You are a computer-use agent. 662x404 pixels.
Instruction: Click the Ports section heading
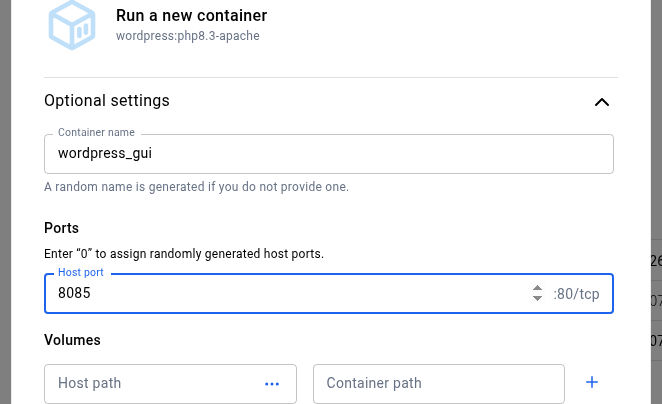pos(61,228)
